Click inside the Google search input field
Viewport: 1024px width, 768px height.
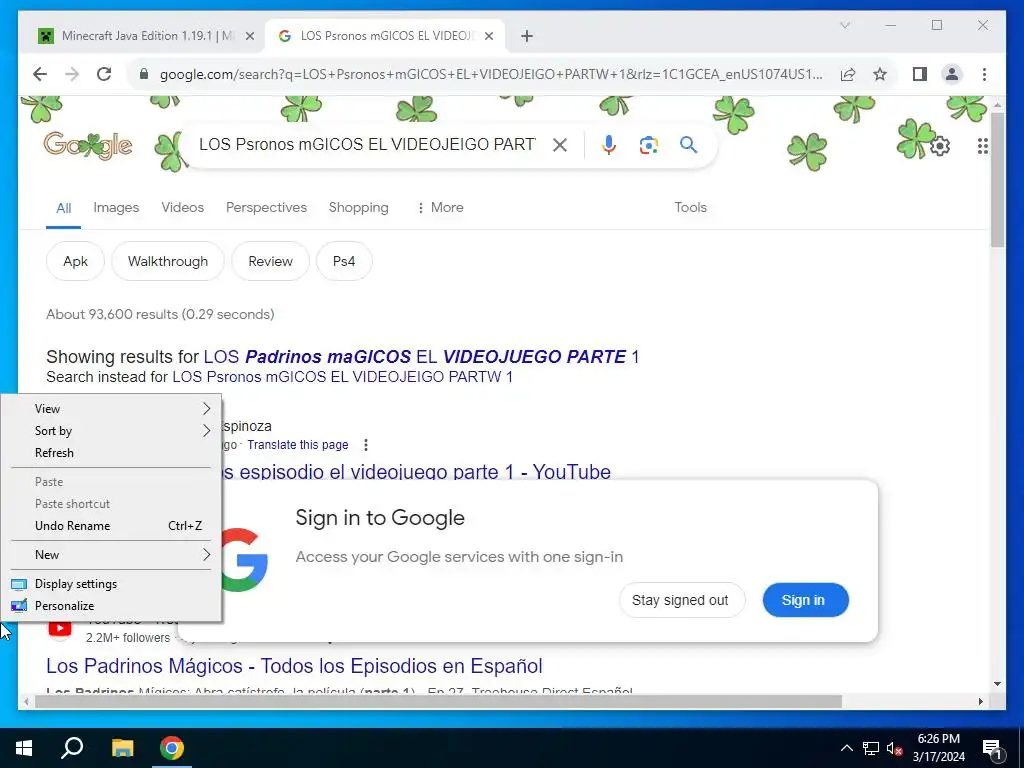pyautogui.click(x=367, y=145)
